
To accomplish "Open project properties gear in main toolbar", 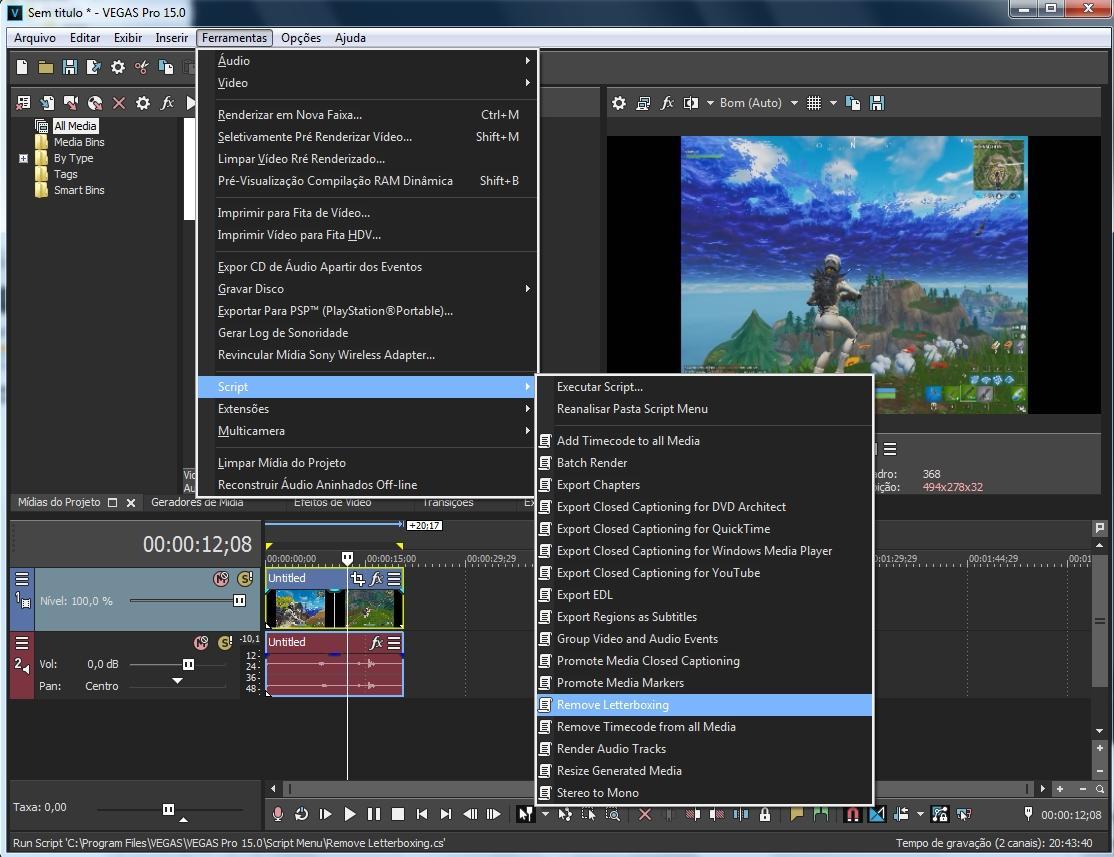I will pyautogui.click(x=118, y=67).
